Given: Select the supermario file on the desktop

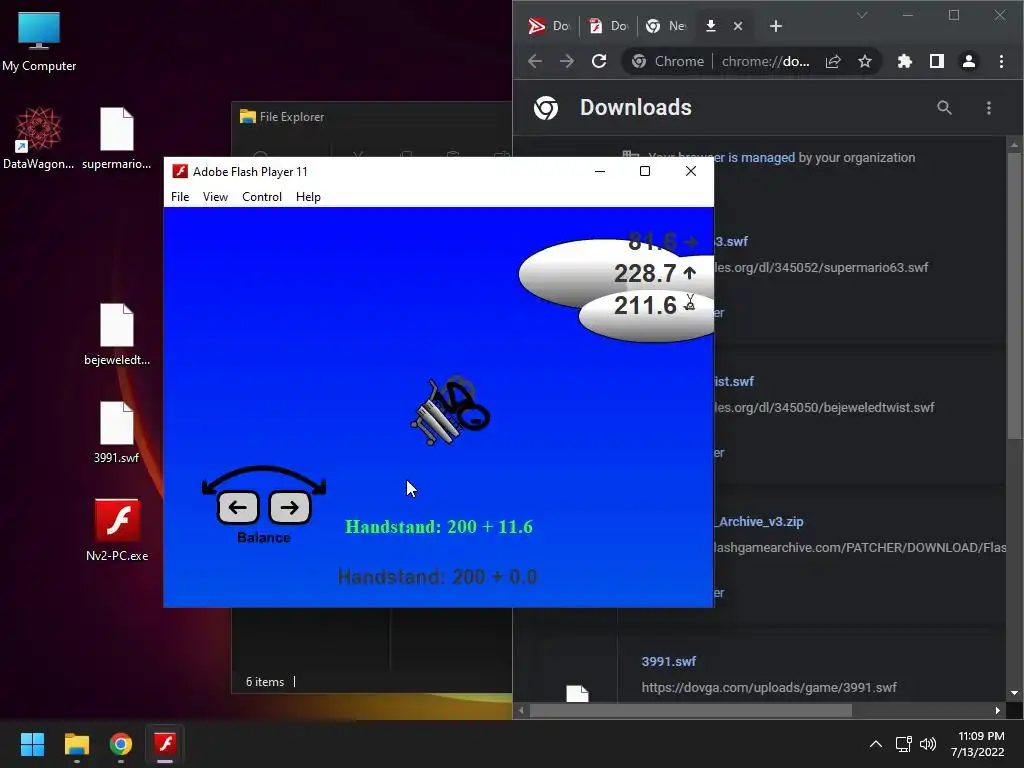Looking at the screenshot, I should pos(117,138).
